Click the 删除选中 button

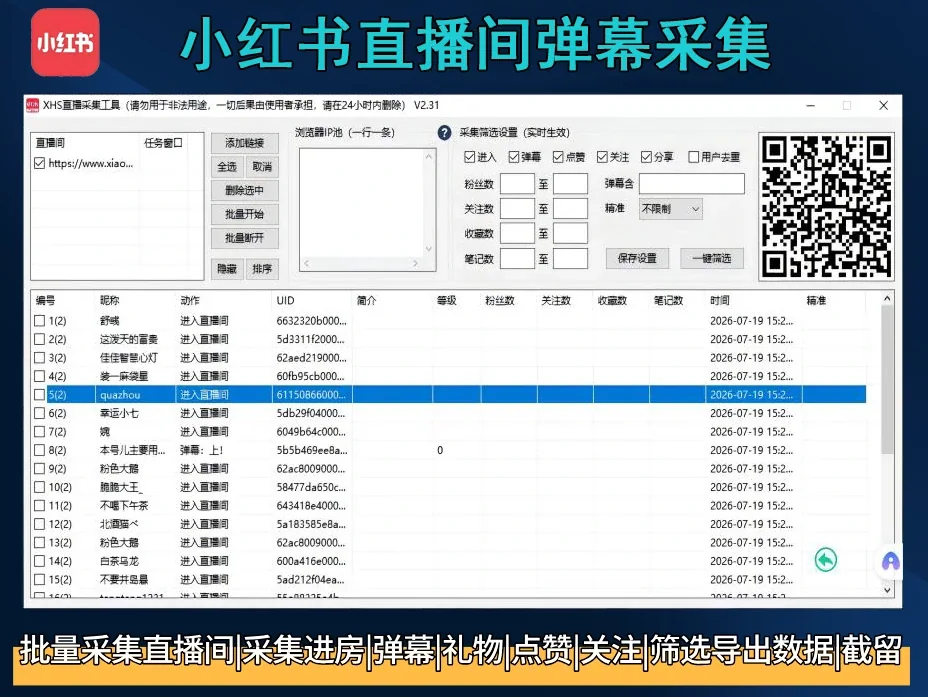(244, 191)
